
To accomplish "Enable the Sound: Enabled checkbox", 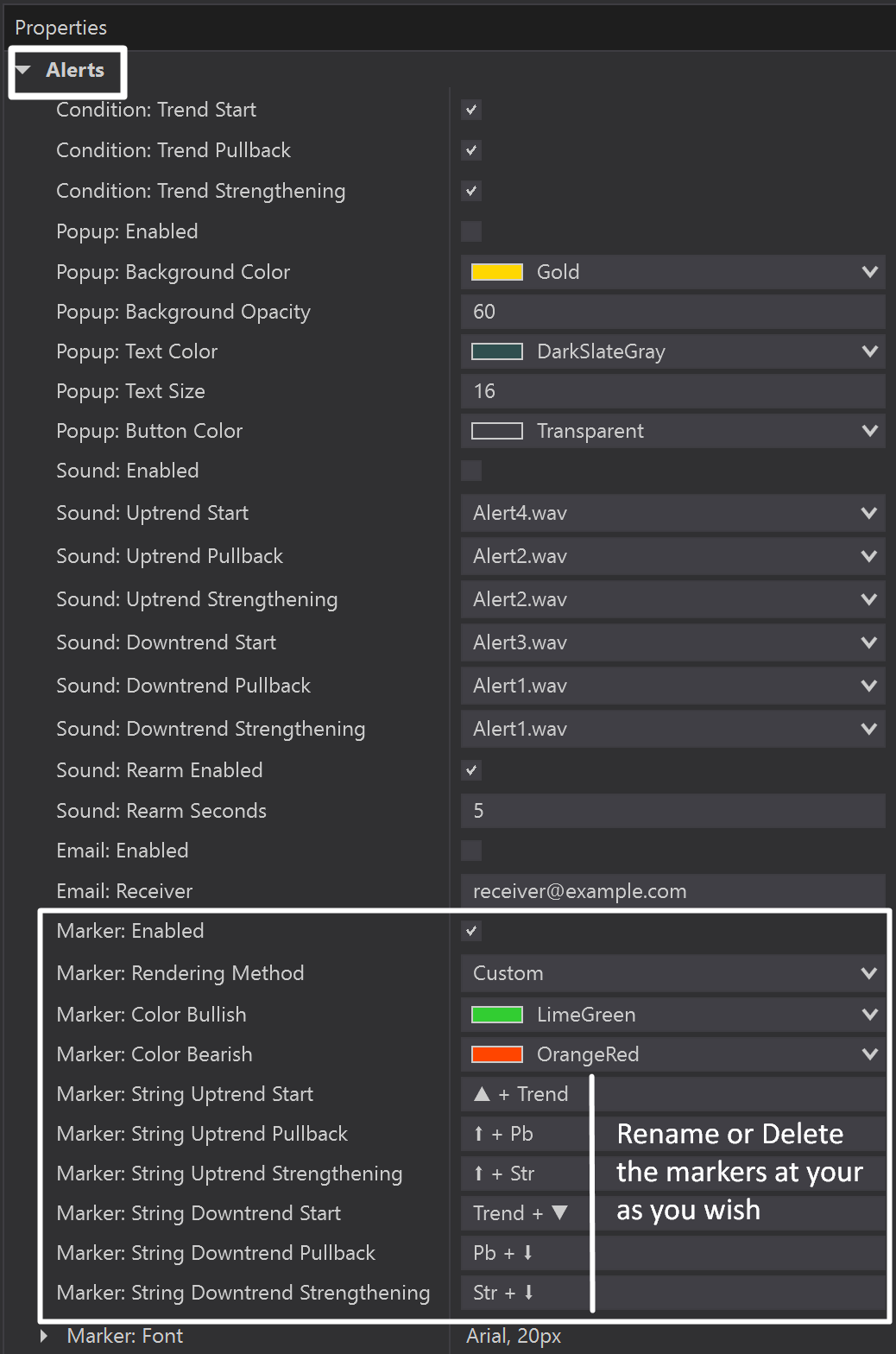I will pyautogui.click(x=471, y=471).
